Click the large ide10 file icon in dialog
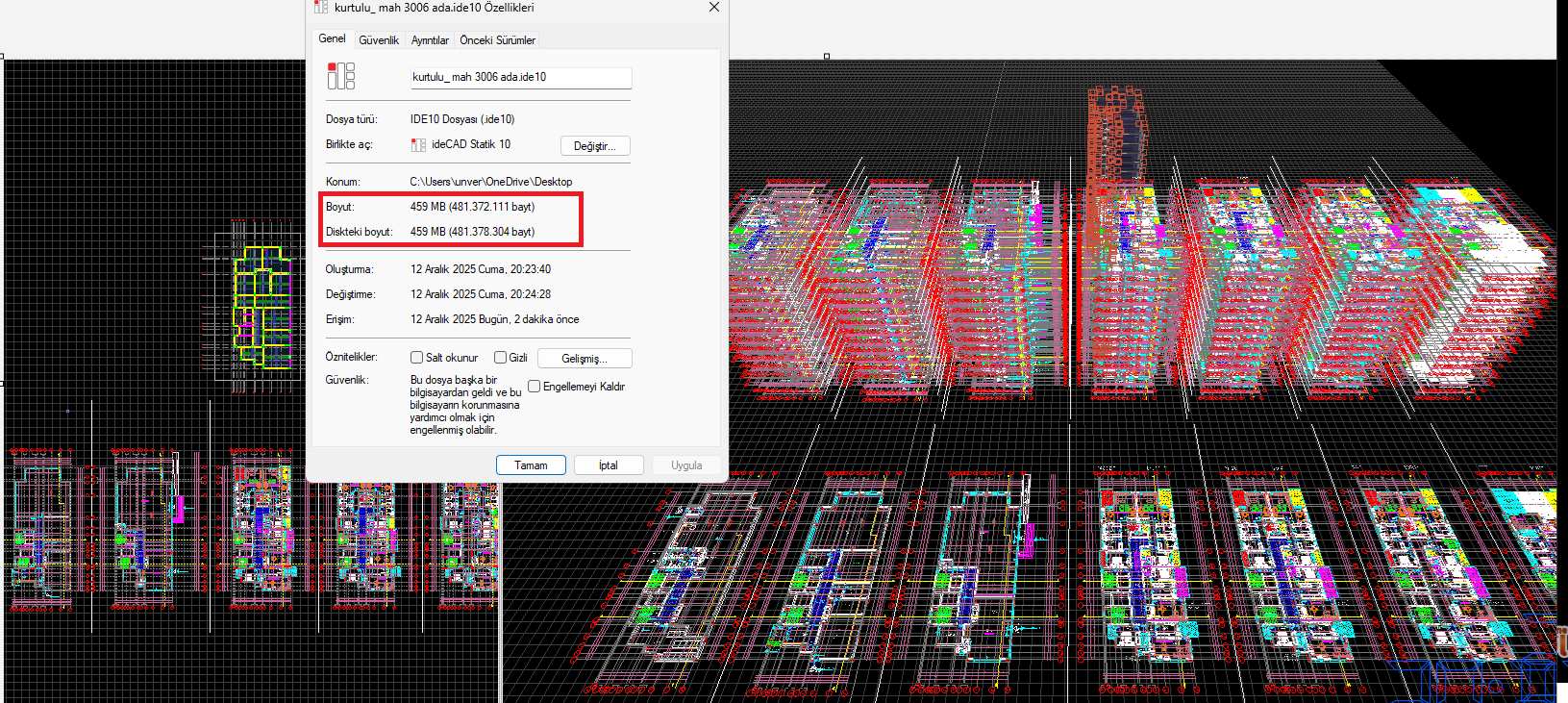The height and width of the screenshot is (703, 1568). pyautogui.click(x=340, y=76)
